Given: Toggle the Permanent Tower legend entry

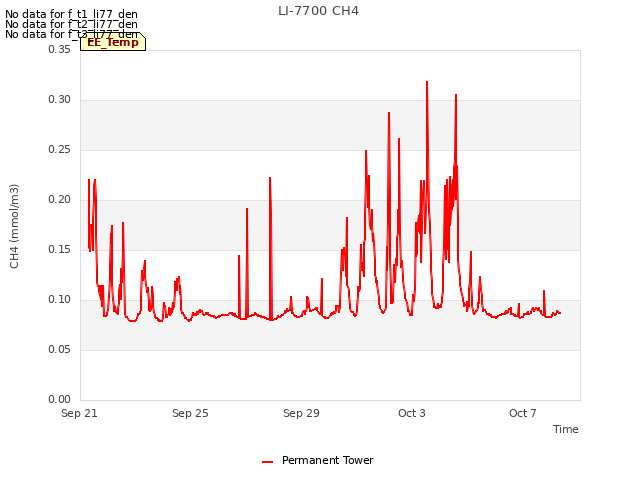Looking at the screenshot, I should click(318, 460).
